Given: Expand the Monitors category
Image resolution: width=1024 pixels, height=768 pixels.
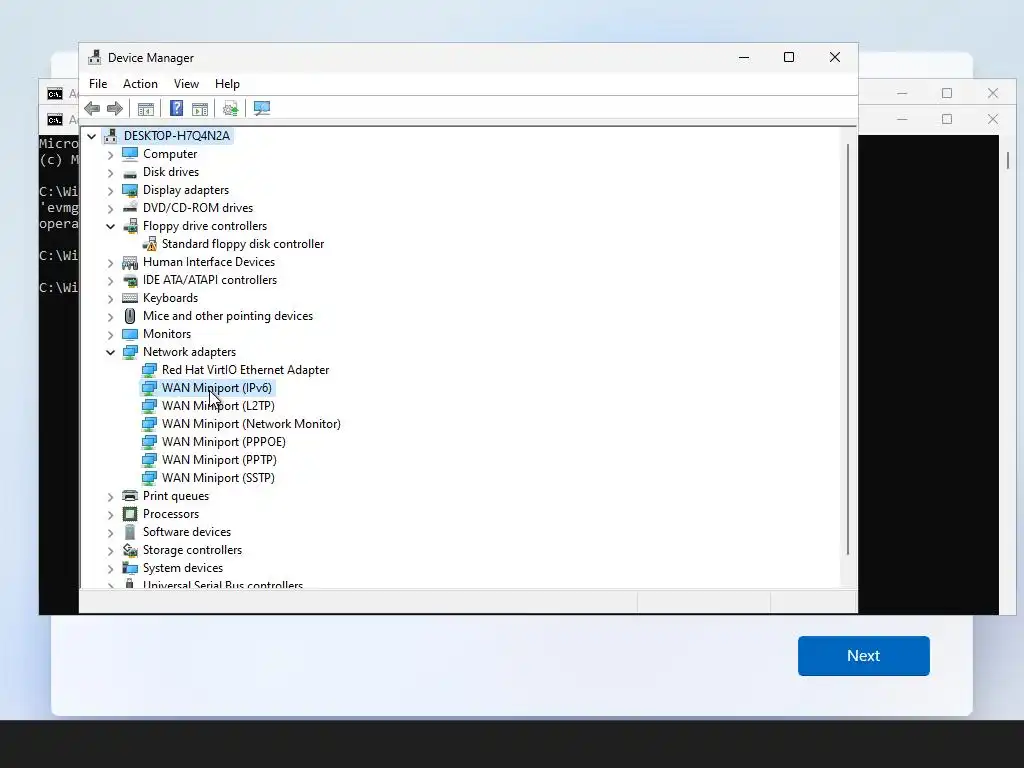Looking at the screenshot, I should tap(110, 335).
